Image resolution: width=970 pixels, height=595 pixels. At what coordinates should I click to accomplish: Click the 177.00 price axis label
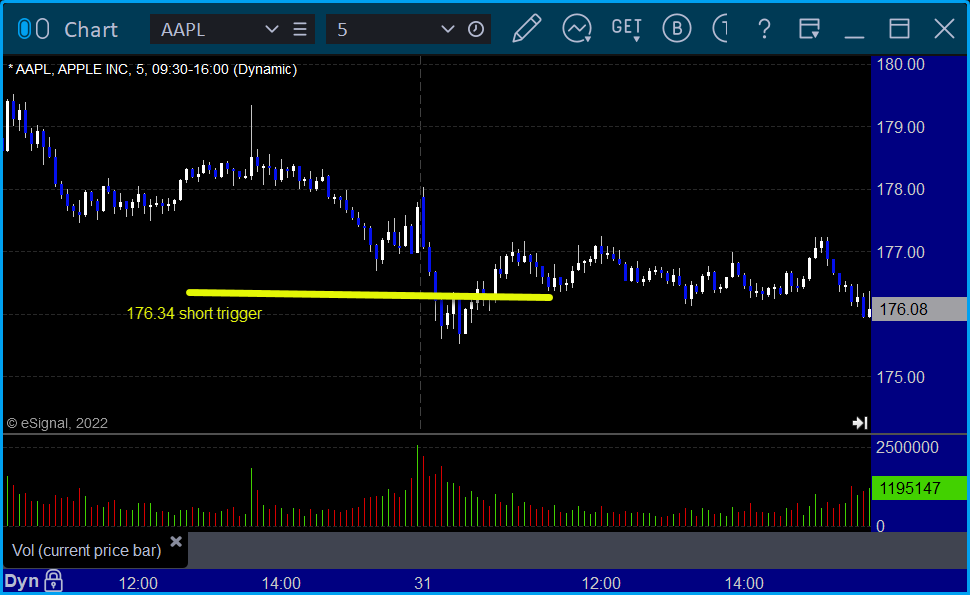(901, 252)
